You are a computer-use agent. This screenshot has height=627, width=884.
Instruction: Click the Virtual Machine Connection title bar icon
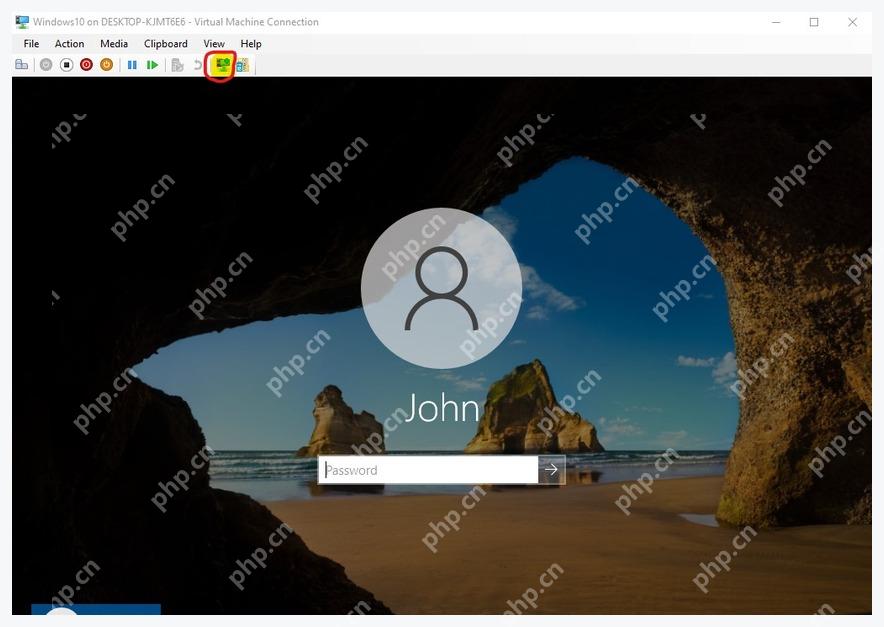23,22
